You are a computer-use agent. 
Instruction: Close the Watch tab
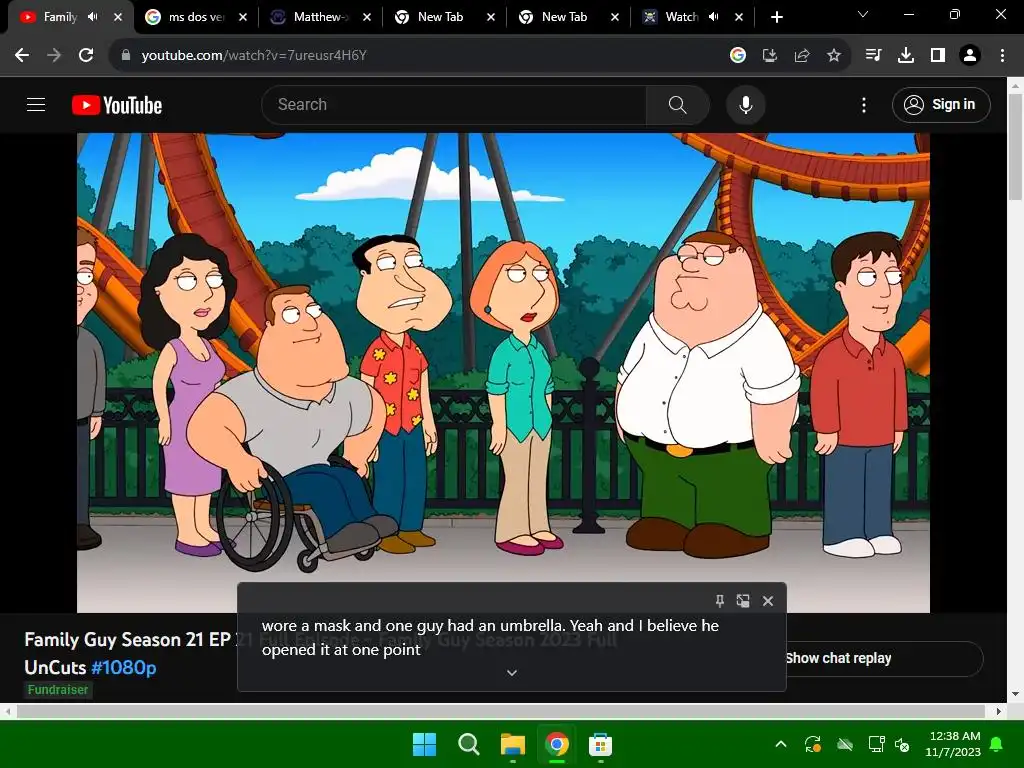[x=739, y=17]
